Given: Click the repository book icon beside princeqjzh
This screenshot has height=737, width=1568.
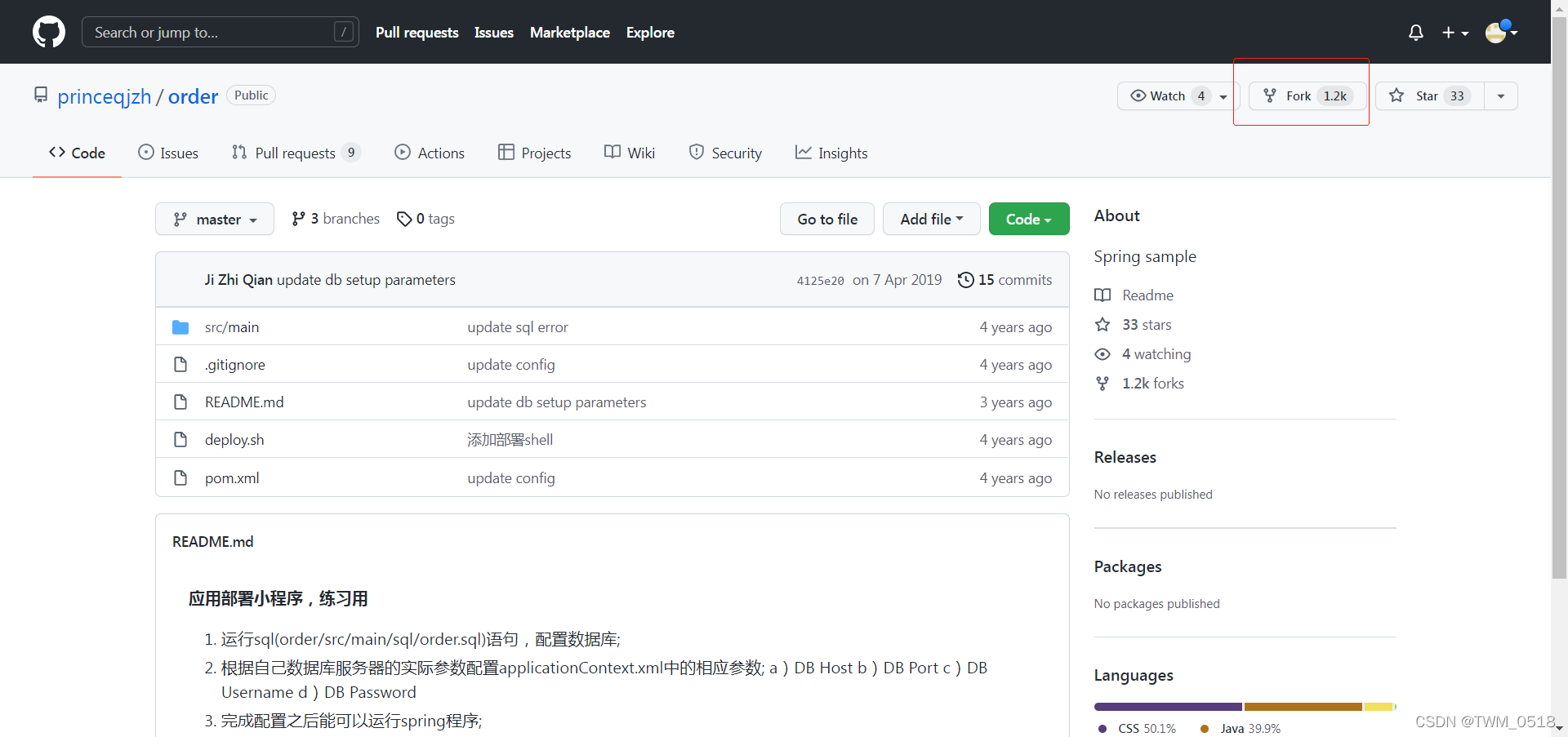Looking at the screenshot, I should (41, 95).
